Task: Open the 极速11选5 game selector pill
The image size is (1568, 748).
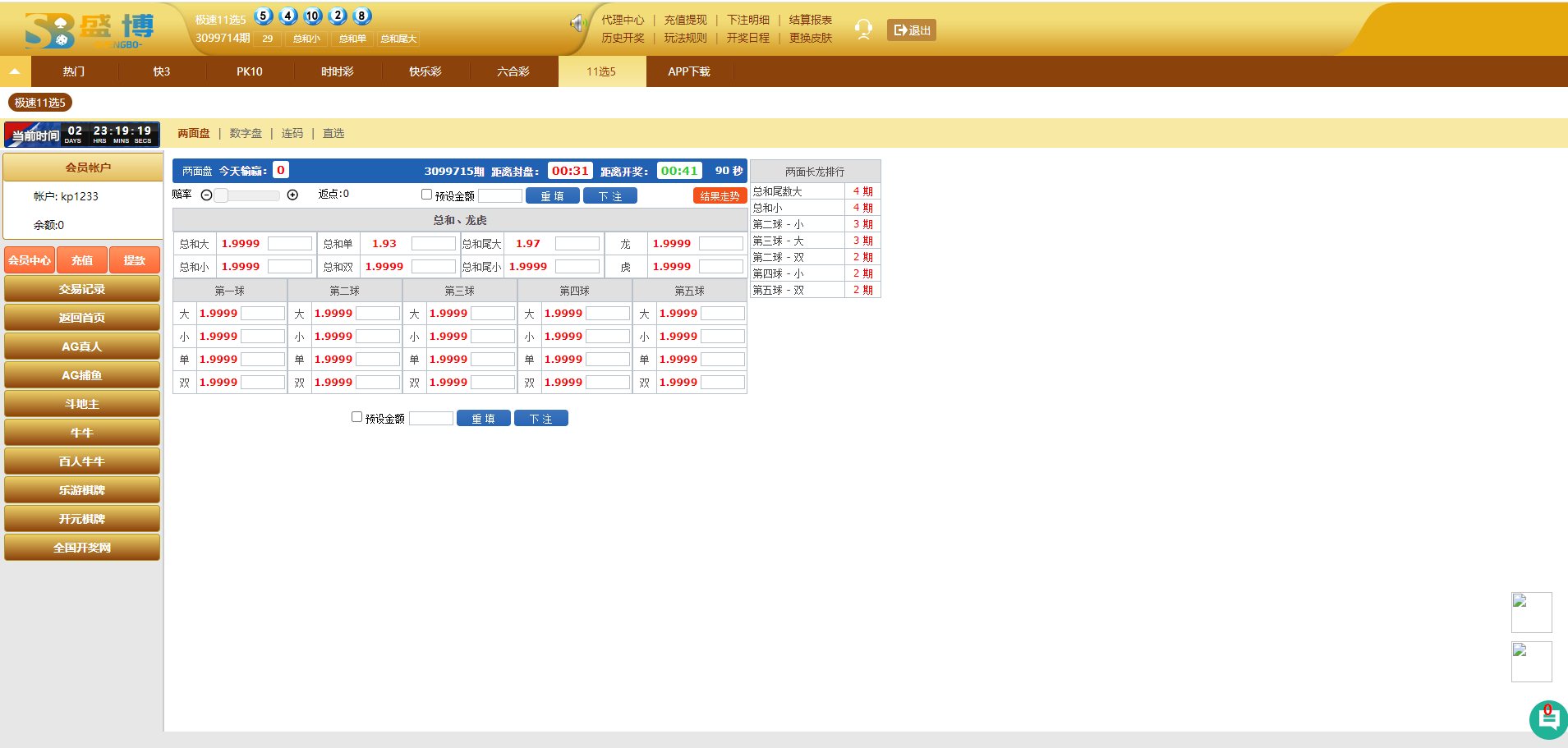Action: coord(39,103)
